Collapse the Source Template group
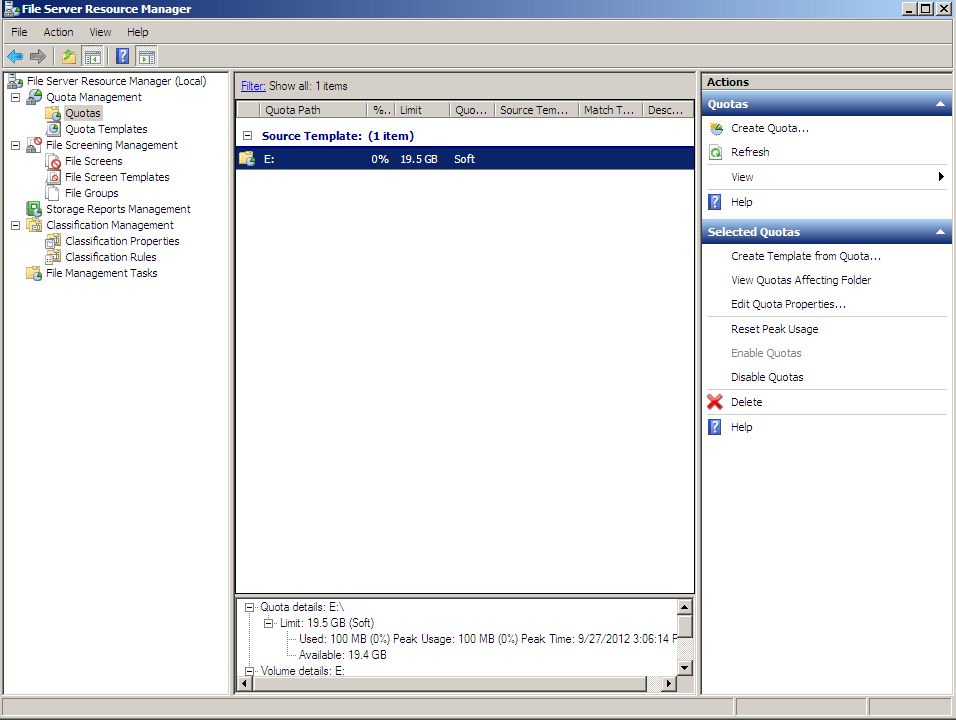 click(246, 135)
